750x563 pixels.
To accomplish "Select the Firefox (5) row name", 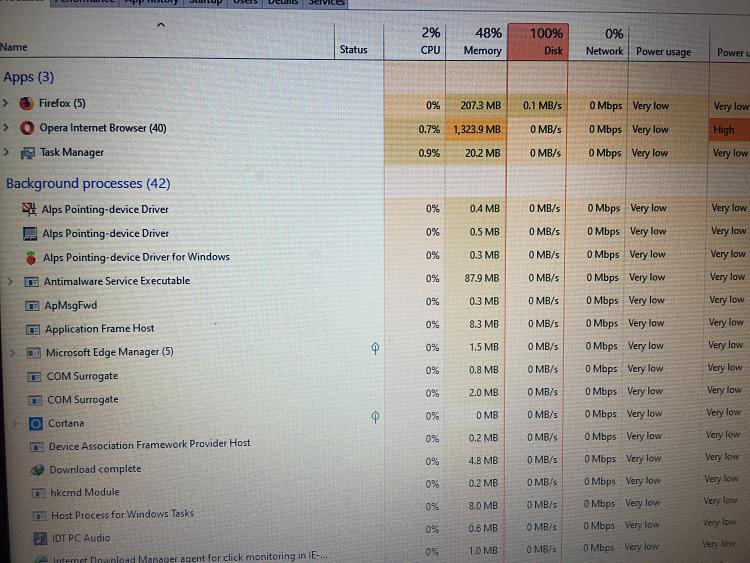I will pyautogui.click(x=62, y=103).
